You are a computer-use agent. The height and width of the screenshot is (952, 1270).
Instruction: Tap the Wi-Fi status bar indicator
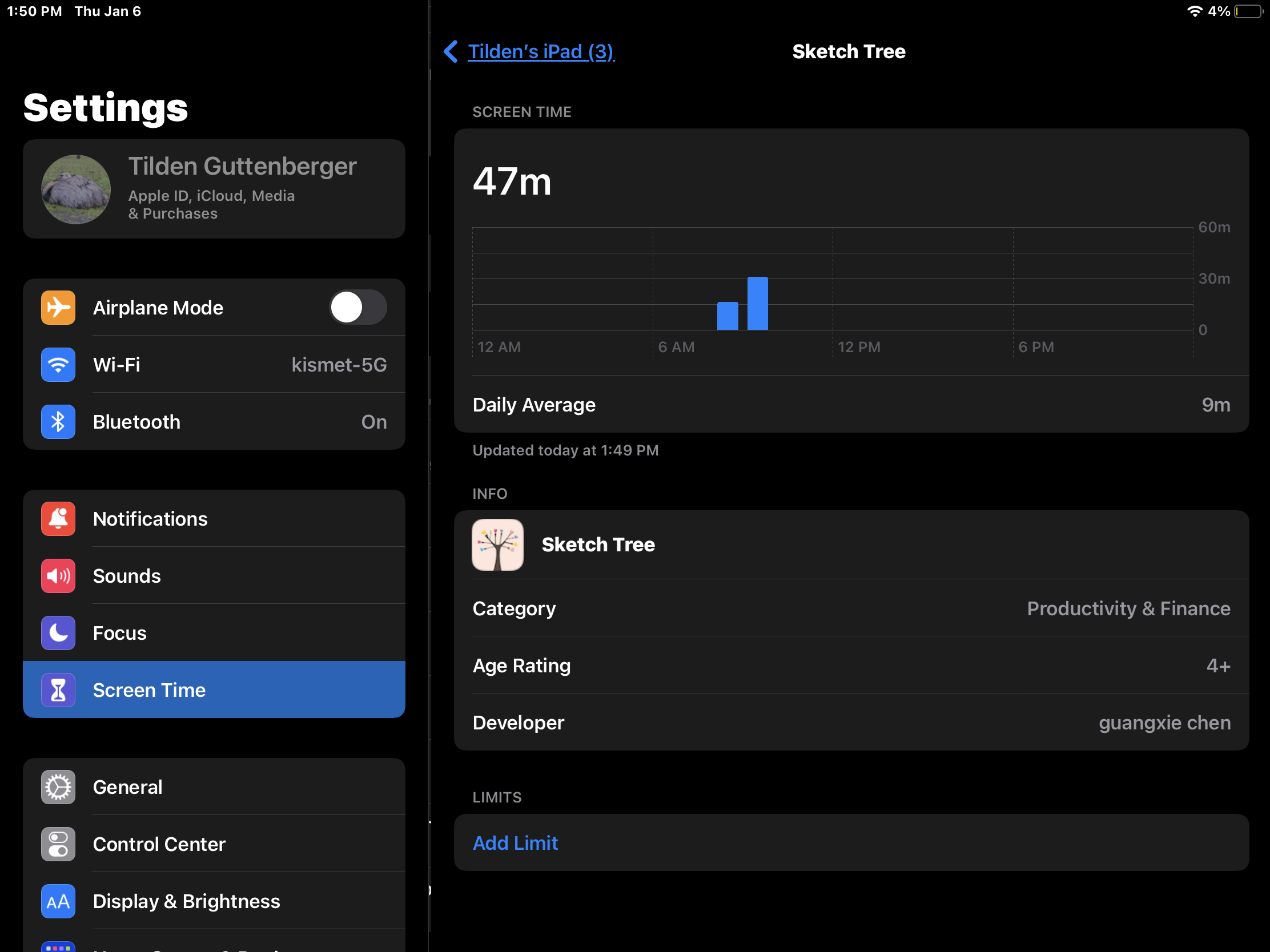pos(1194,11)
